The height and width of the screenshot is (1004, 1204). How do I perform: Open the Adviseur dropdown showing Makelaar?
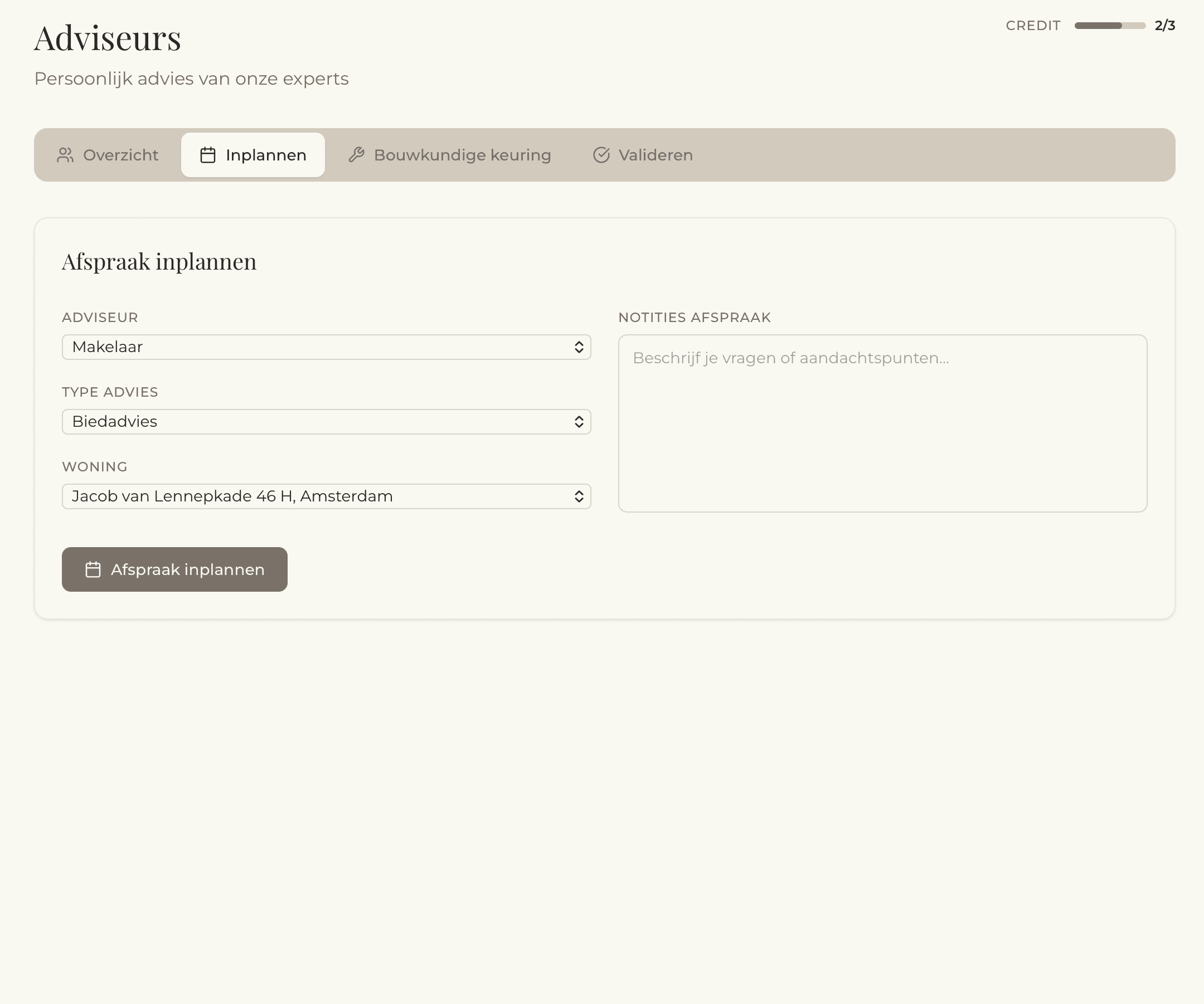(326, 347)
